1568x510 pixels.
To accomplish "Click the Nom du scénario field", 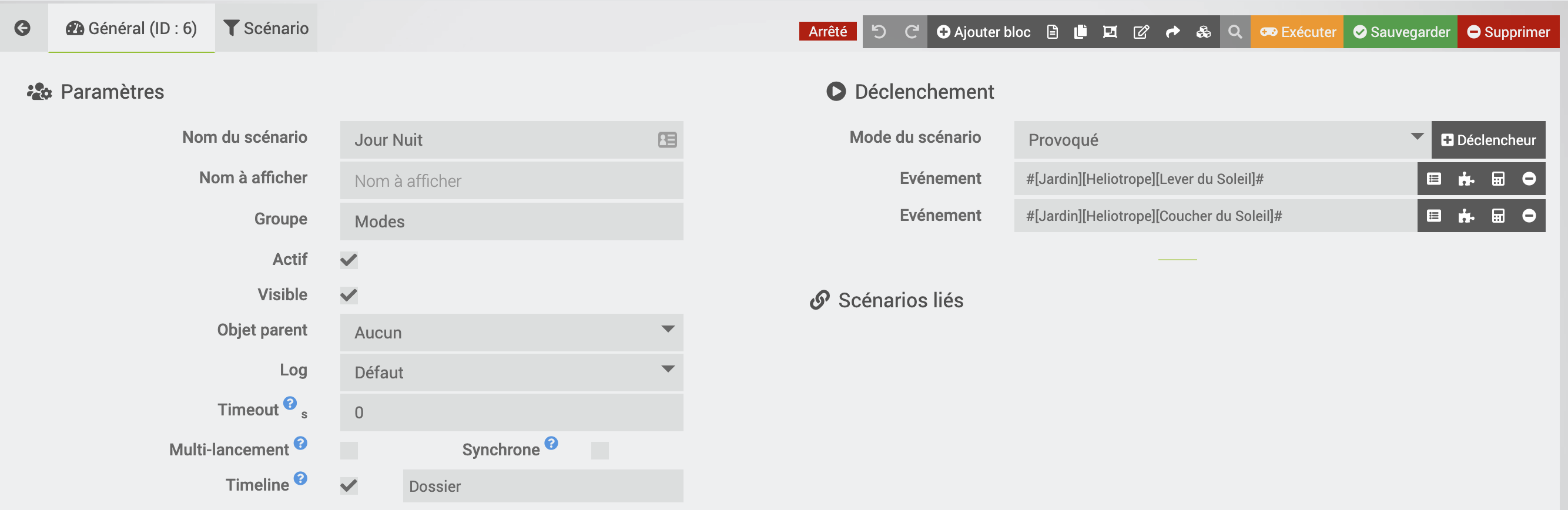I will [x=511, y=140].
